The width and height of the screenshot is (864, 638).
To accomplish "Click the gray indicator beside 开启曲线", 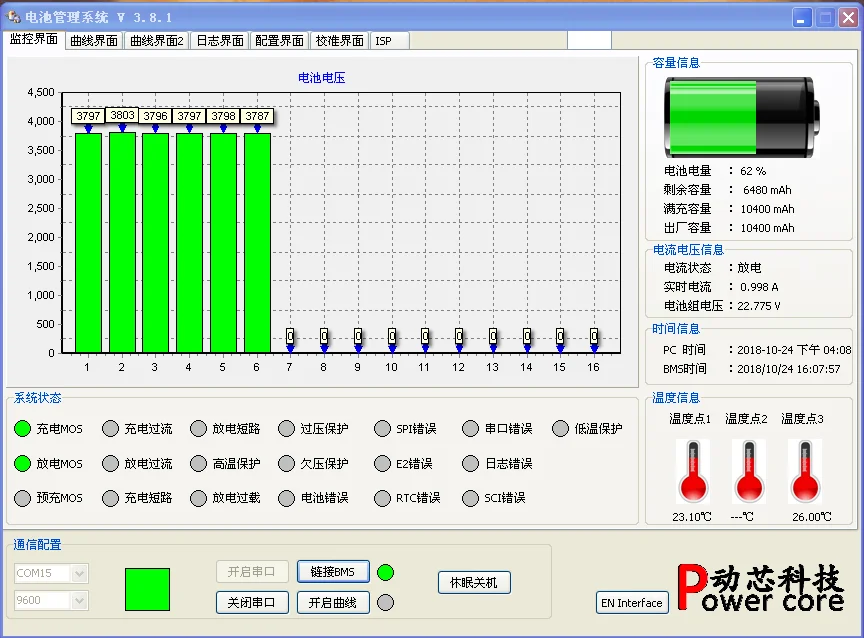I will (x=385, y=602).
